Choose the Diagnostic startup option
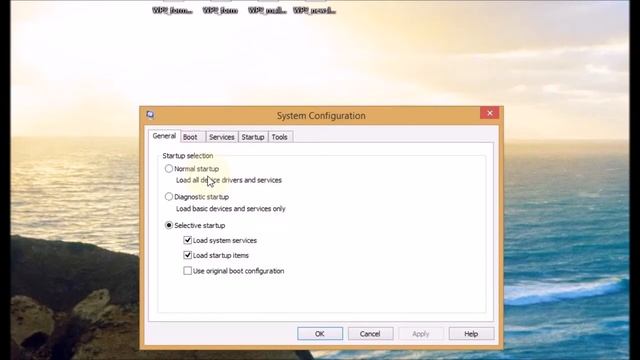 pos(169,197)
